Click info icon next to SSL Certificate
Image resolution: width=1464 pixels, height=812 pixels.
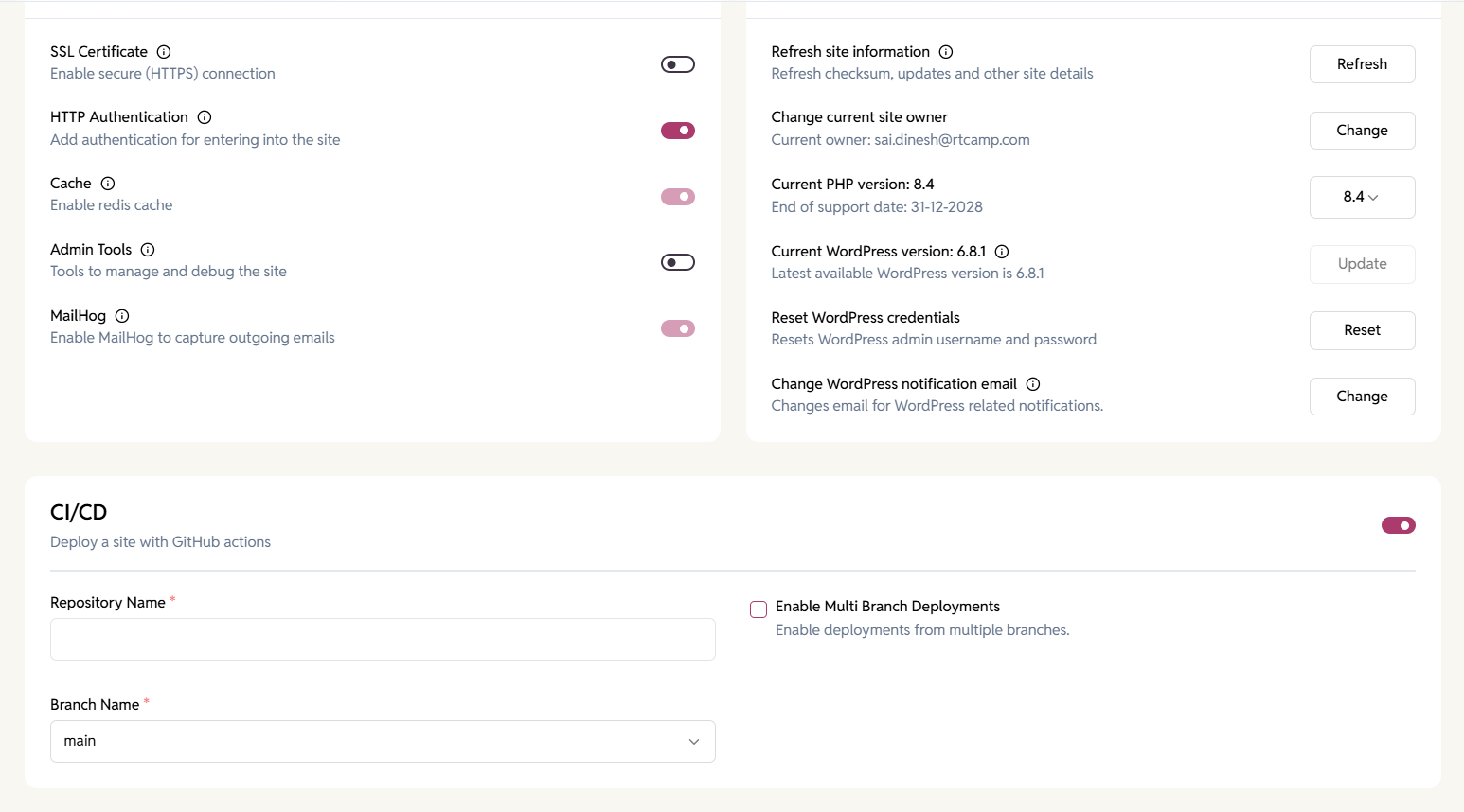coord(164,52)
